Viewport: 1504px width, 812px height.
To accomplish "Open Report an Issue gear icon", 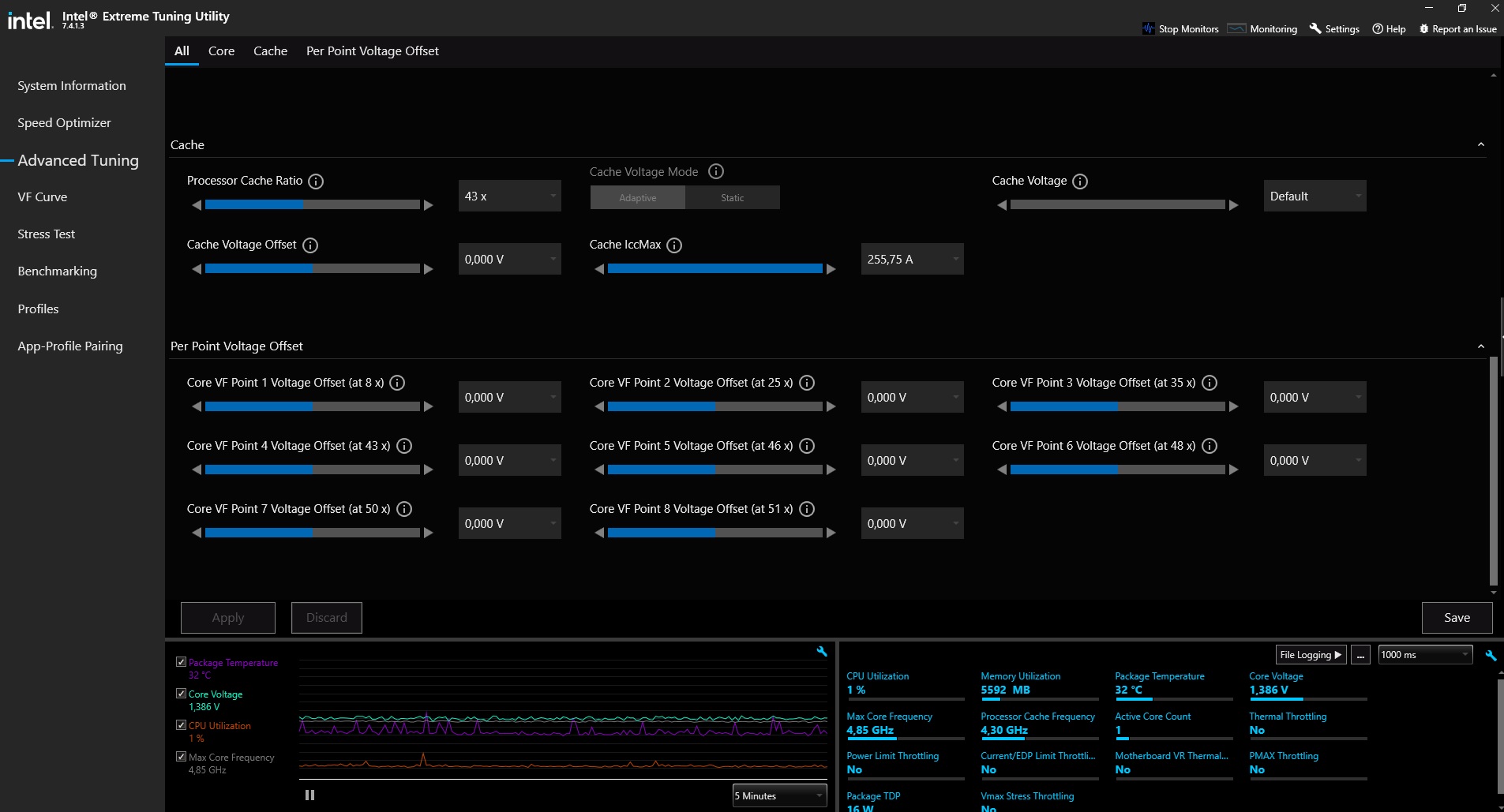I will 1423,28.
